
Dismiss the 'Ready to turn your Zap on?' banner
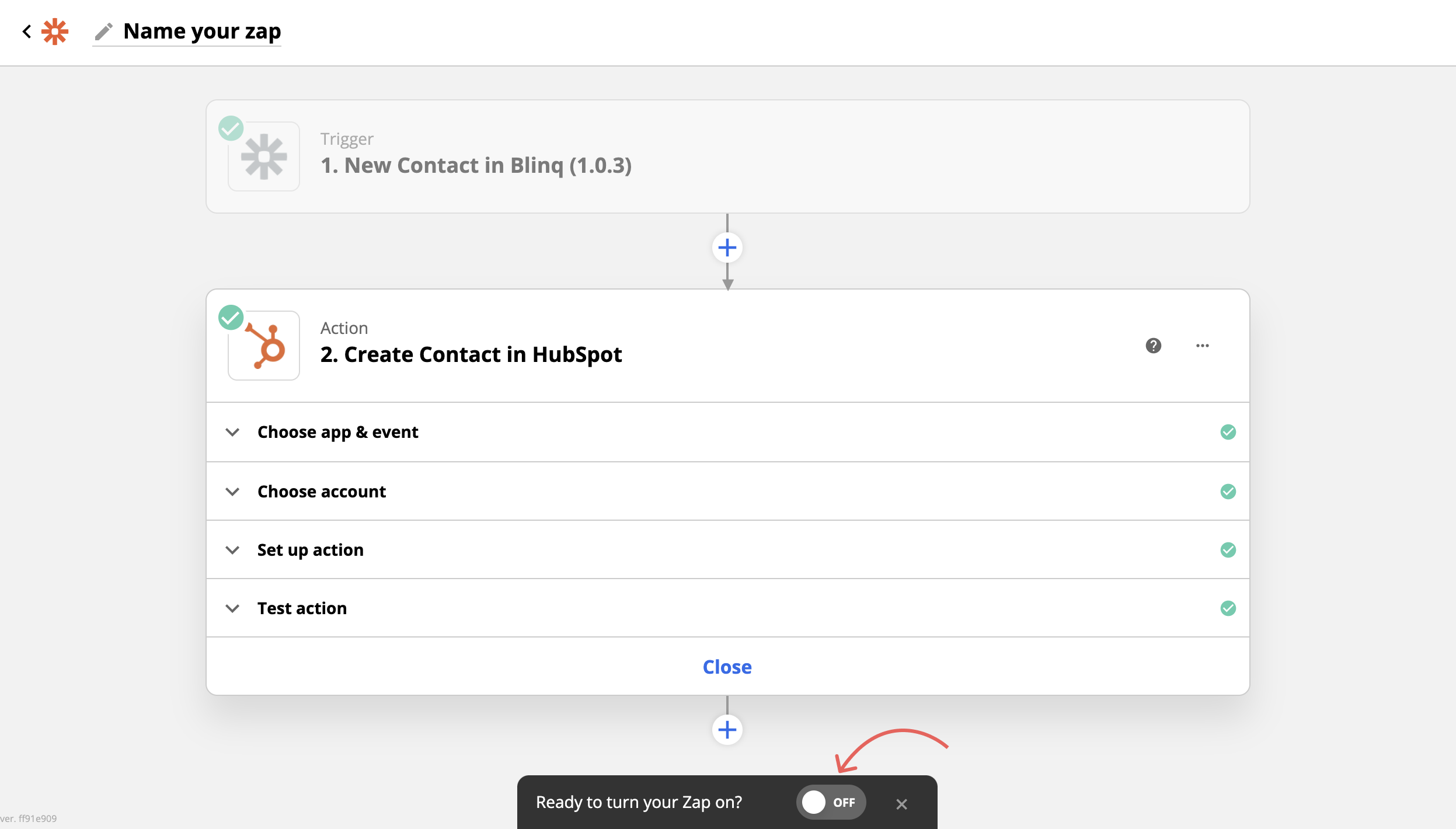901,804
